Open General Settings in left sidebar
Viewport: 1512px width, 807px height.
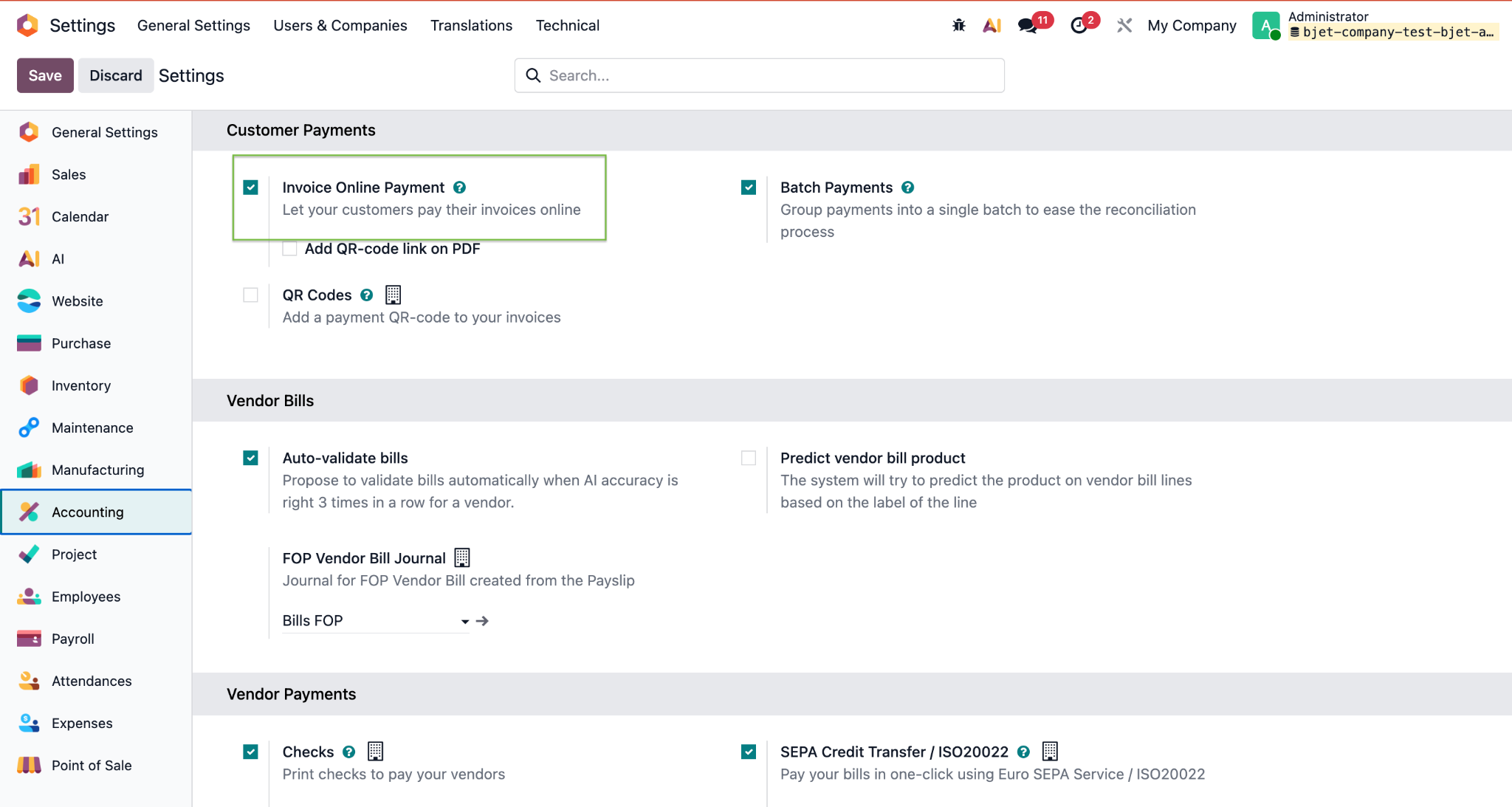coord(96,132)
